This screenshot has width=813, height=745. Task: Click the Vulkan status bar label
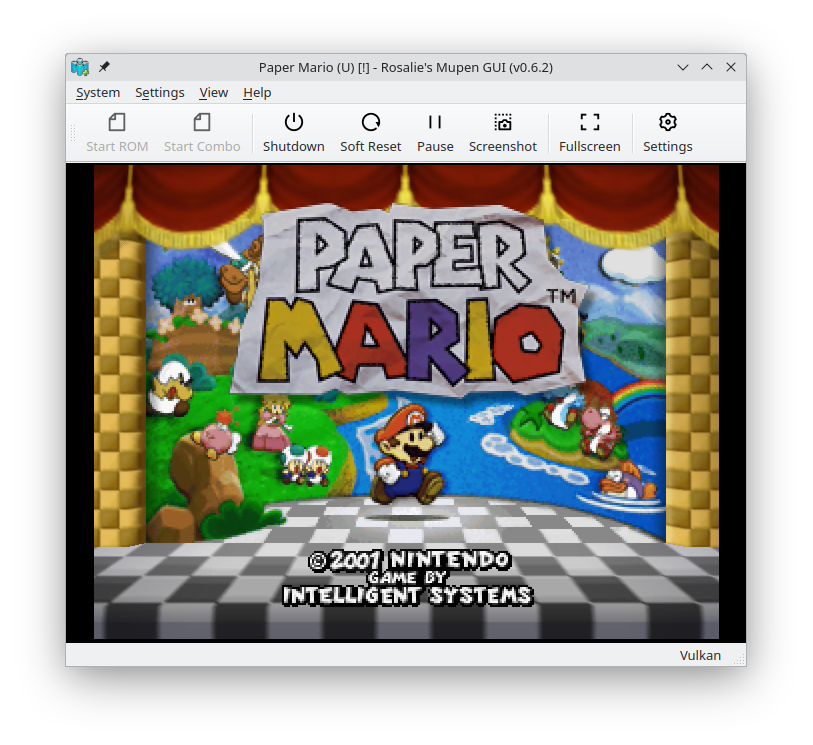tap(700, 655)
